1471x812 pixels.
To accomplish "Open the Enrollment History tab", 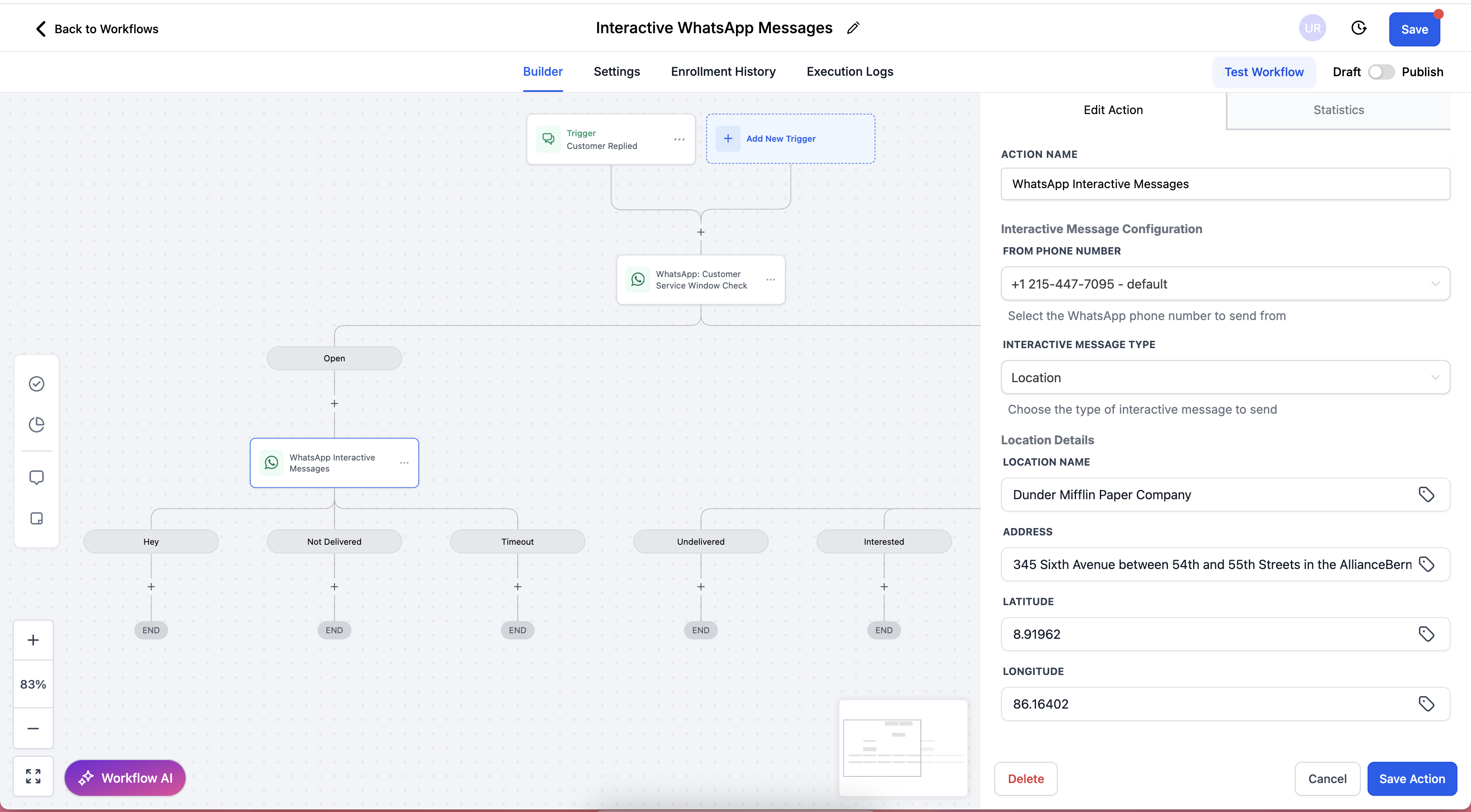I will (x=723, y=72).
